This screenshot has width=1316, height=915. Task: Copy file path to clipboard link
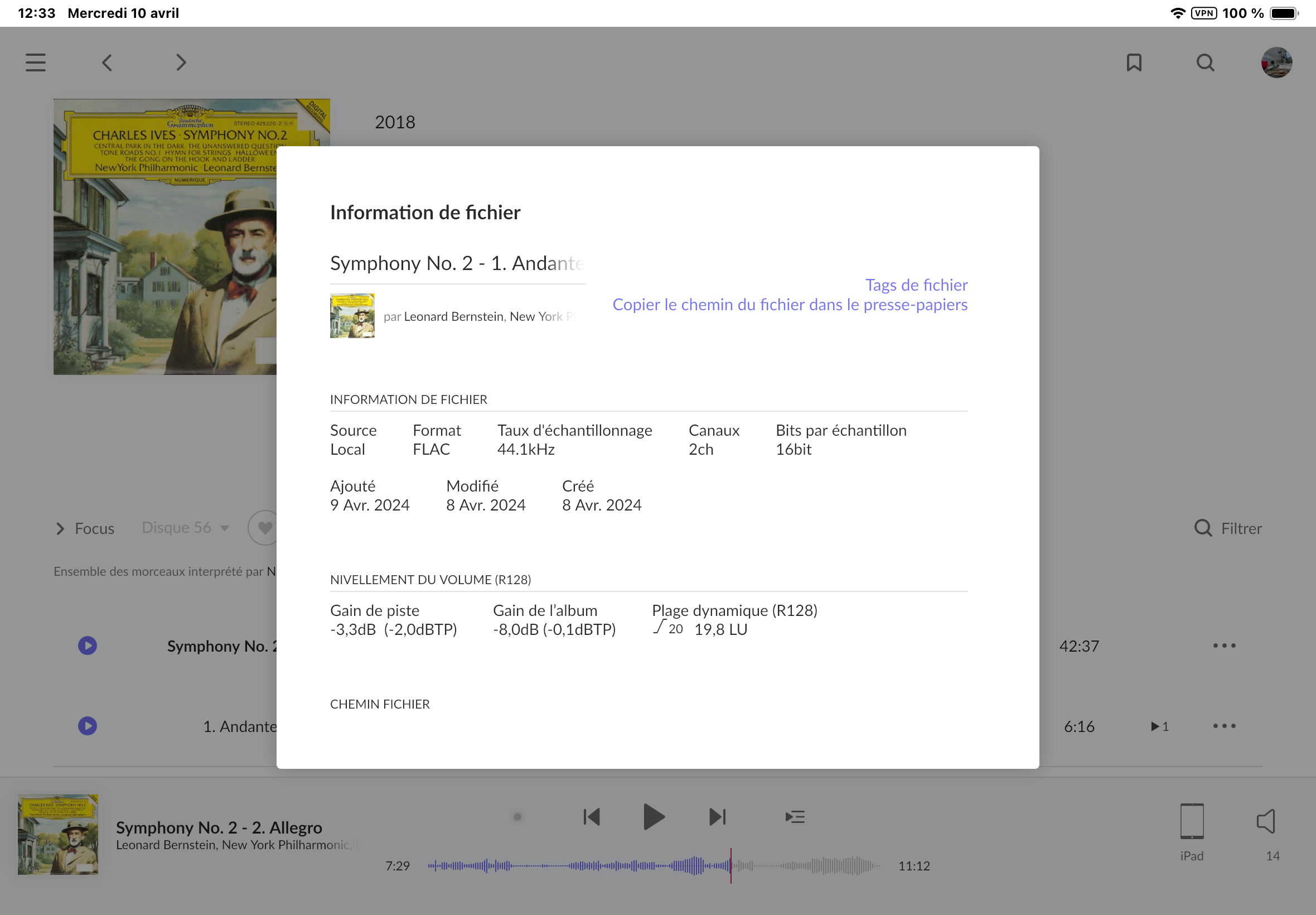(x=790, y=305)
